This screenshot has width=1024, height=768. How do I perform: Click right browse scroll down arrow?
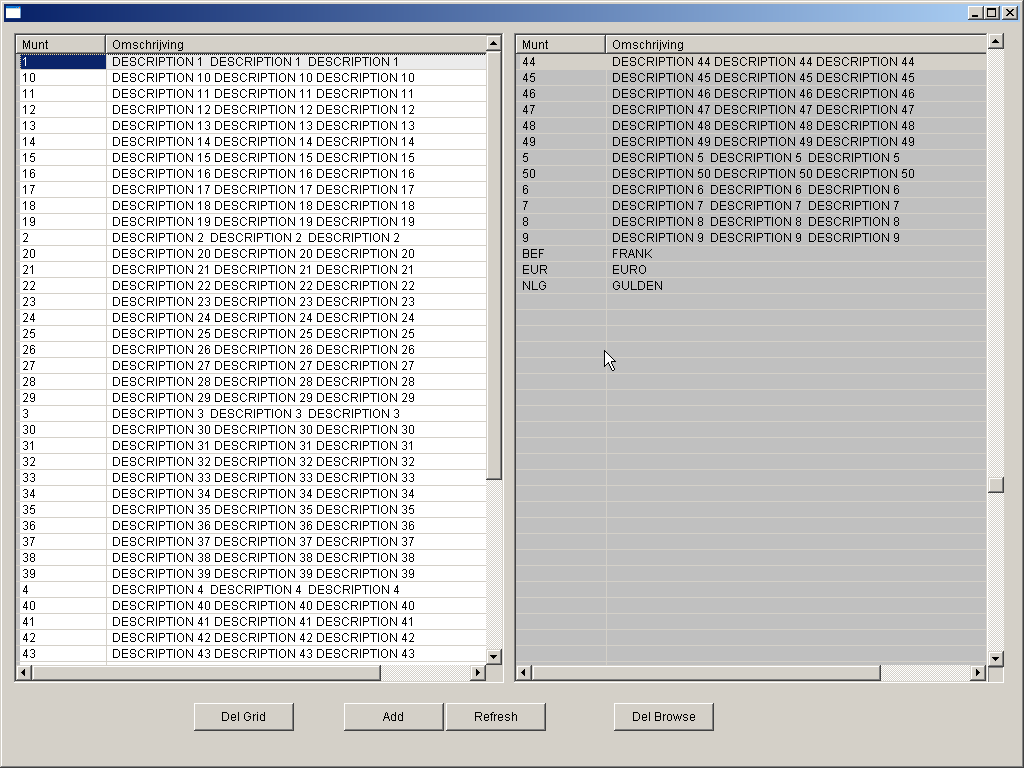[995, 658]
